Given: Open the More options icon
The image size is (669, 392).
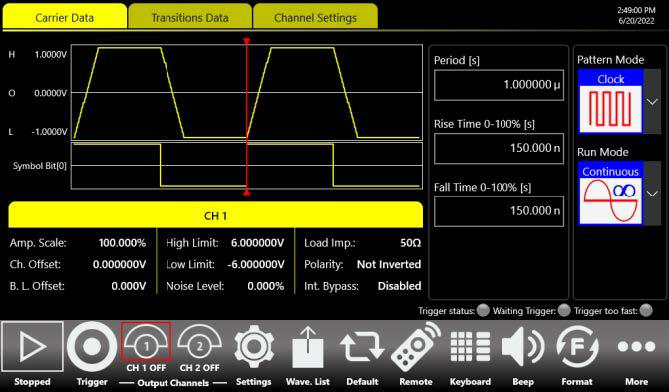Looking at the screenshot, I should point(636,346).
